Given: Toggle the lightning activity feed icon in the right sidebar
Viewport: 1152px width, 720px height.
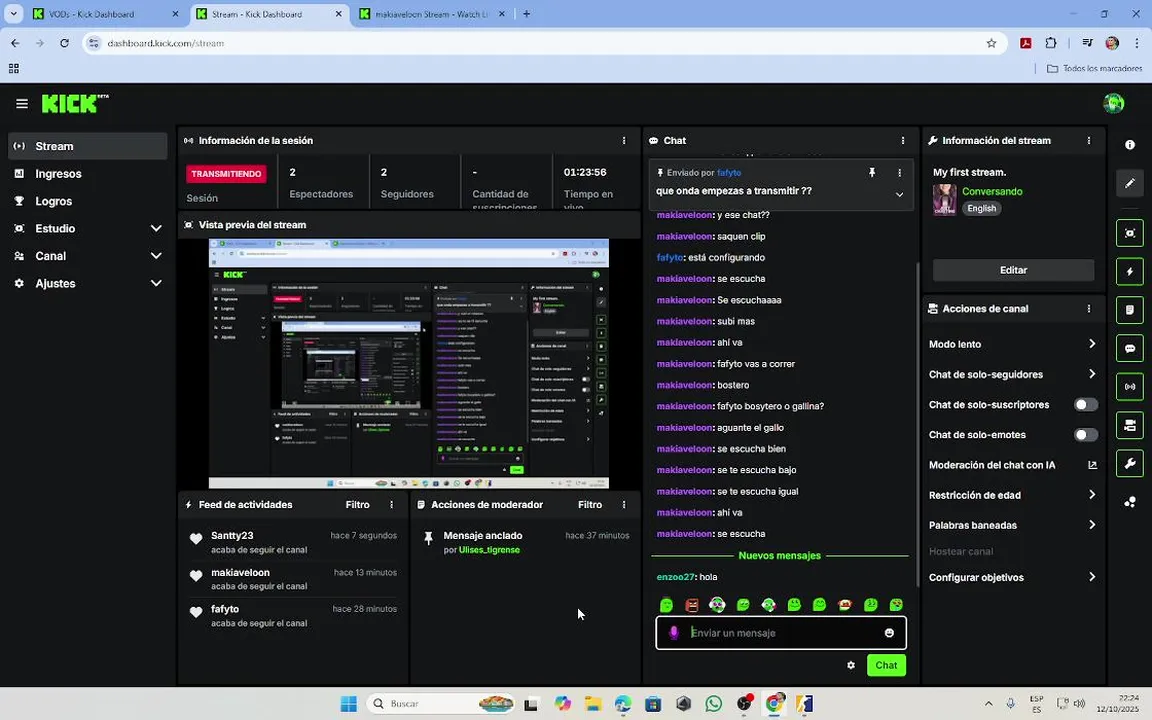Looking at the screenshot, I should (1129, 271).
